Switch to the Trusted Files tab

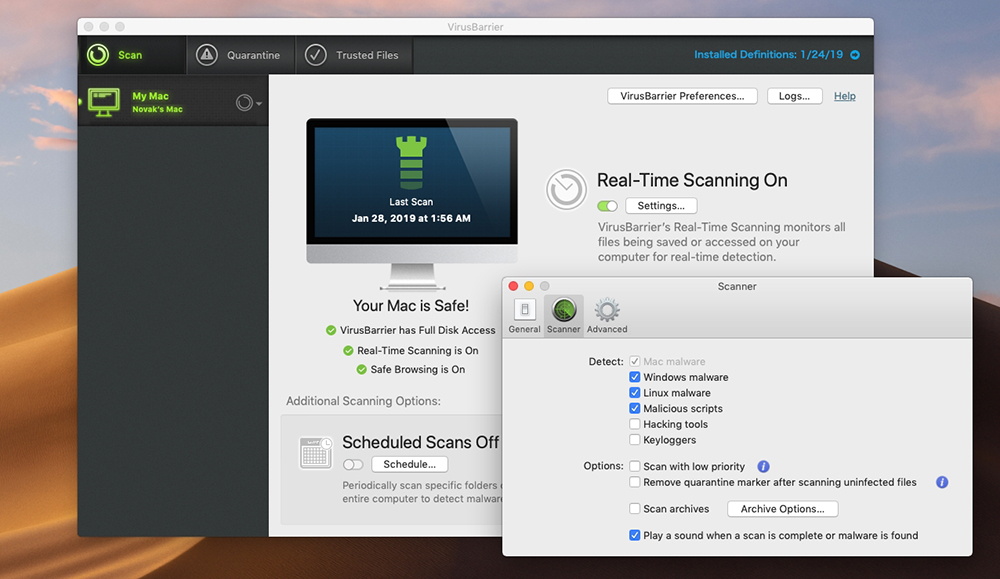click(x=354, y=55)
